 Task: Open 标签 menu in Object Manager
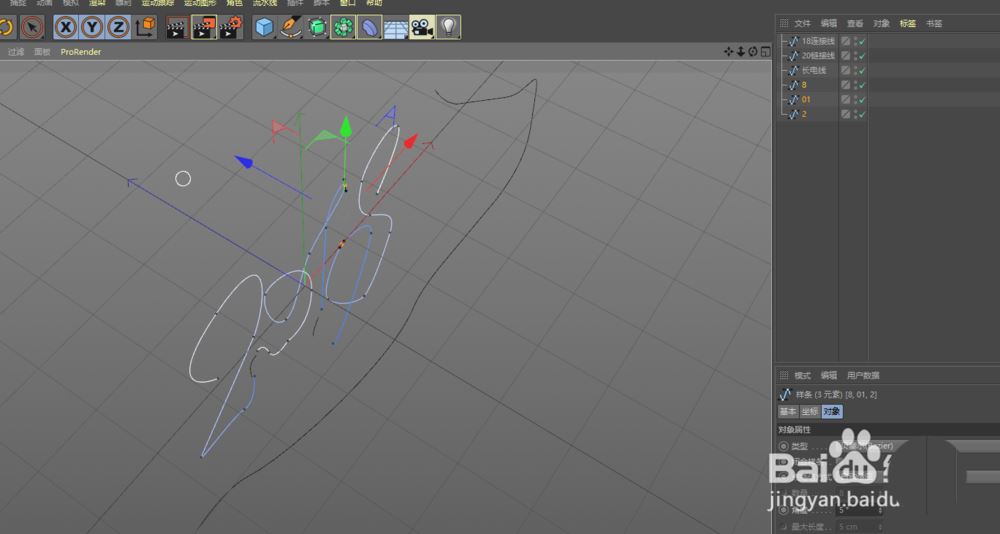(x=908, y=24)
